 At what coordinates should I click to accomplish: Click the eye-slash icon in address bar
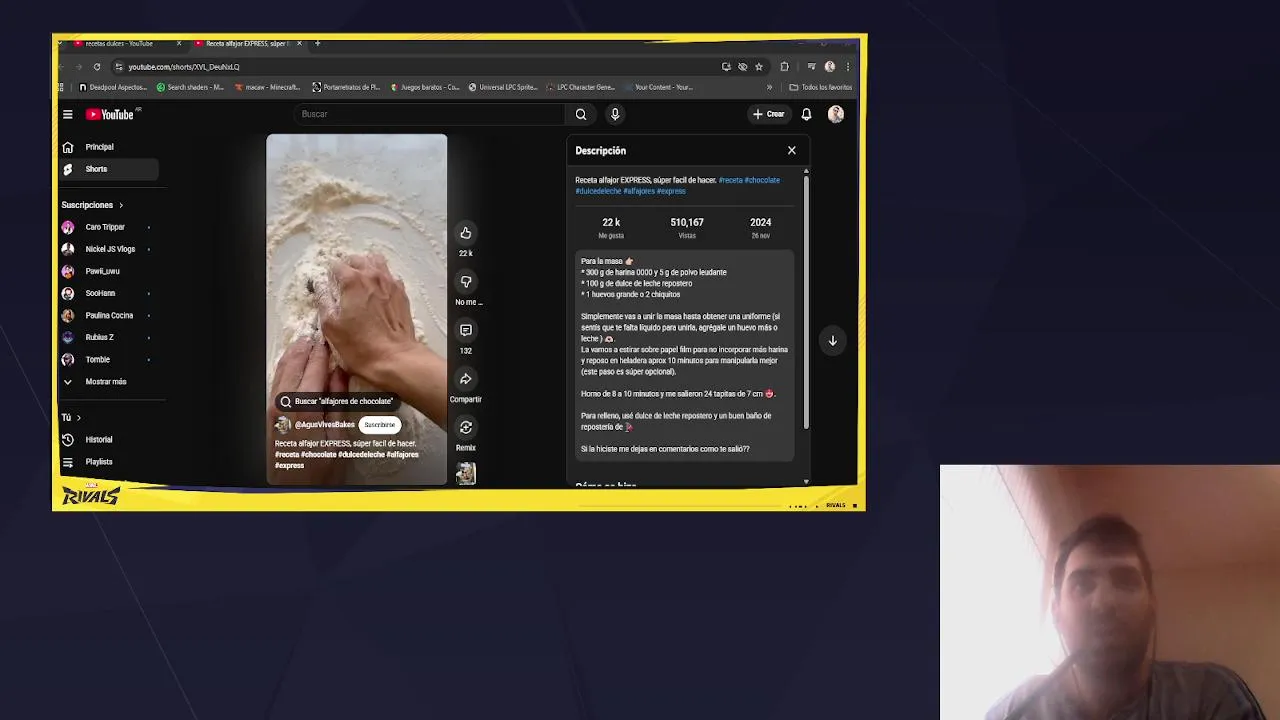pyautogui.click(x=742, y=67)
